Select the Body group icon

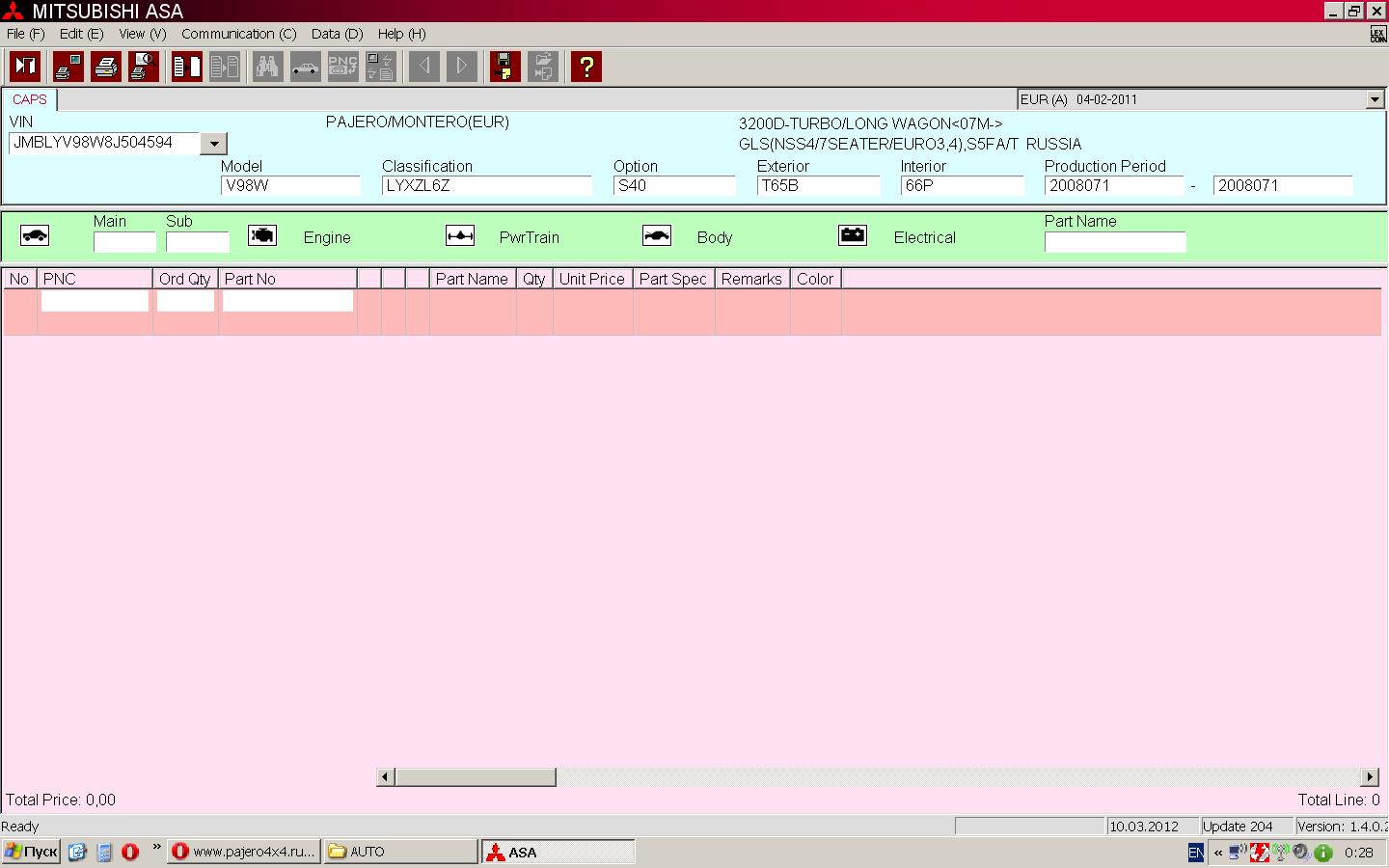[657, 236]
